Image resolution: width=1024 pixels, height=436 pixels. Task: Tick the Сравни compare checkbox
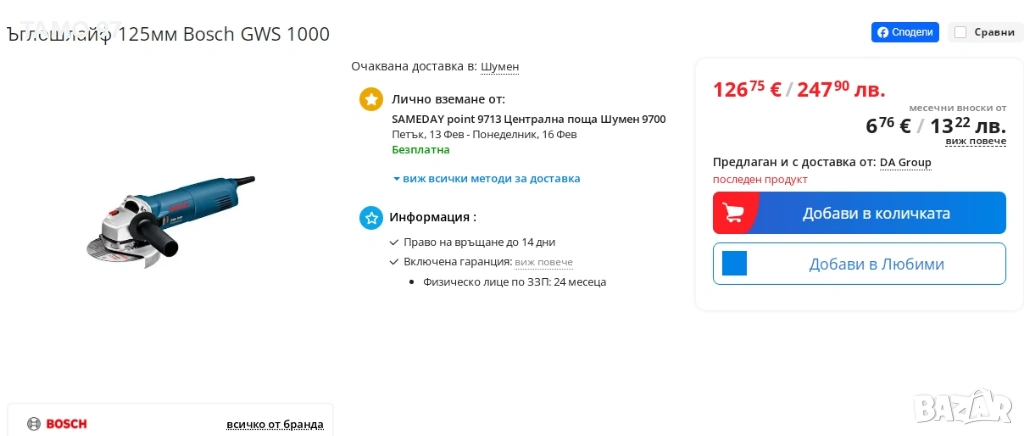(x=960, y=32)
